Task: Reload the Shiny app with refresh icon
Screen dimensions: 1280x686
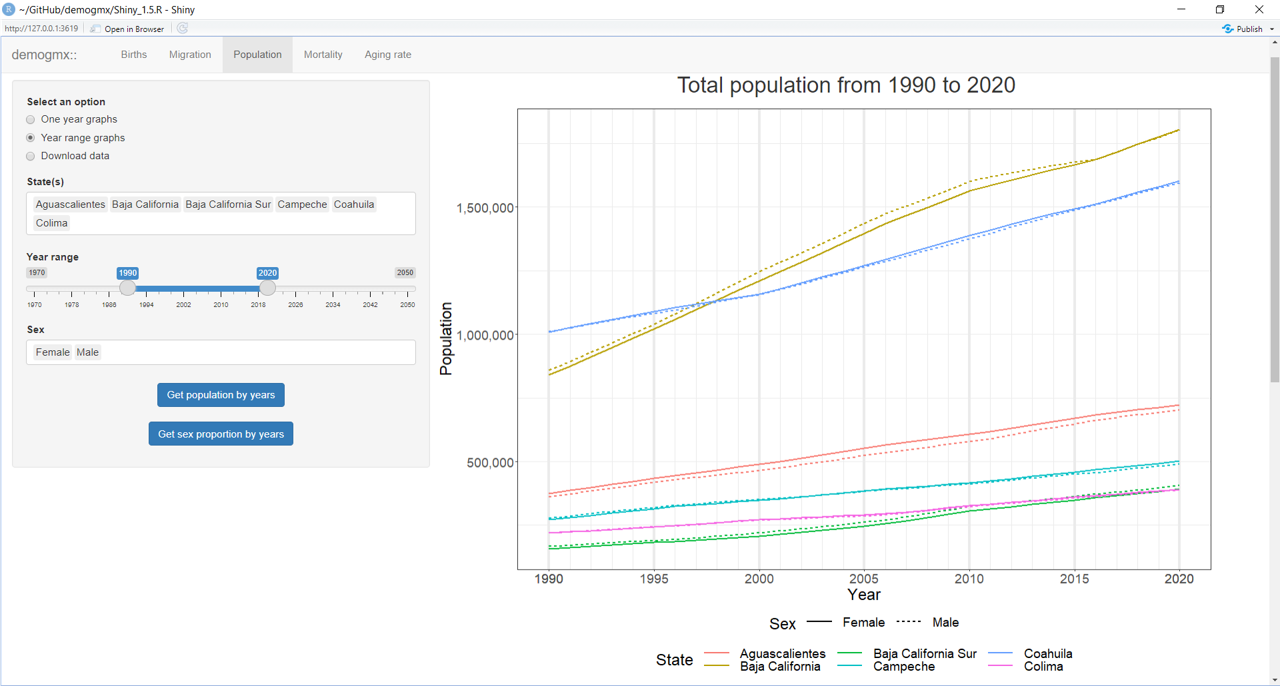Action: point(182,29)
